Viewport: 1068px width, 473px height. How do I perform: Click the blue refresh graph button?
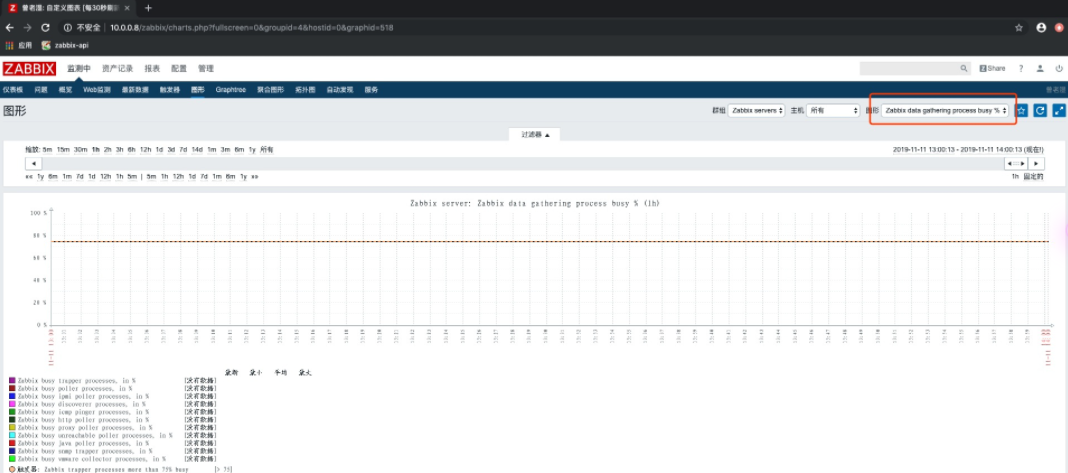pyautogui.click(x=1040, y=110)
